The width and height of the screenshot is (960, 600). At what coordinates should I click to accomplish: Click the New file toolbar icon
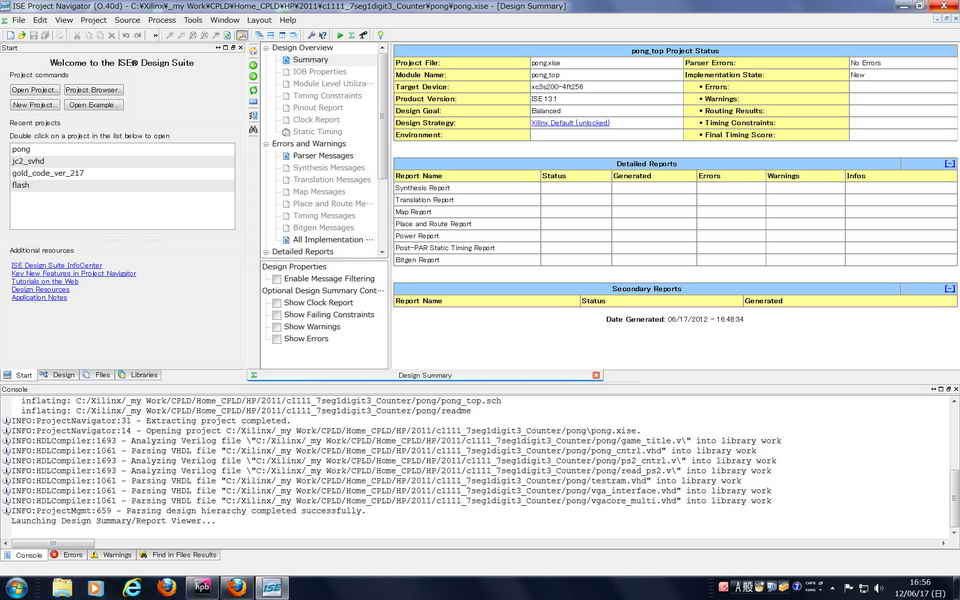coord(10,36)
